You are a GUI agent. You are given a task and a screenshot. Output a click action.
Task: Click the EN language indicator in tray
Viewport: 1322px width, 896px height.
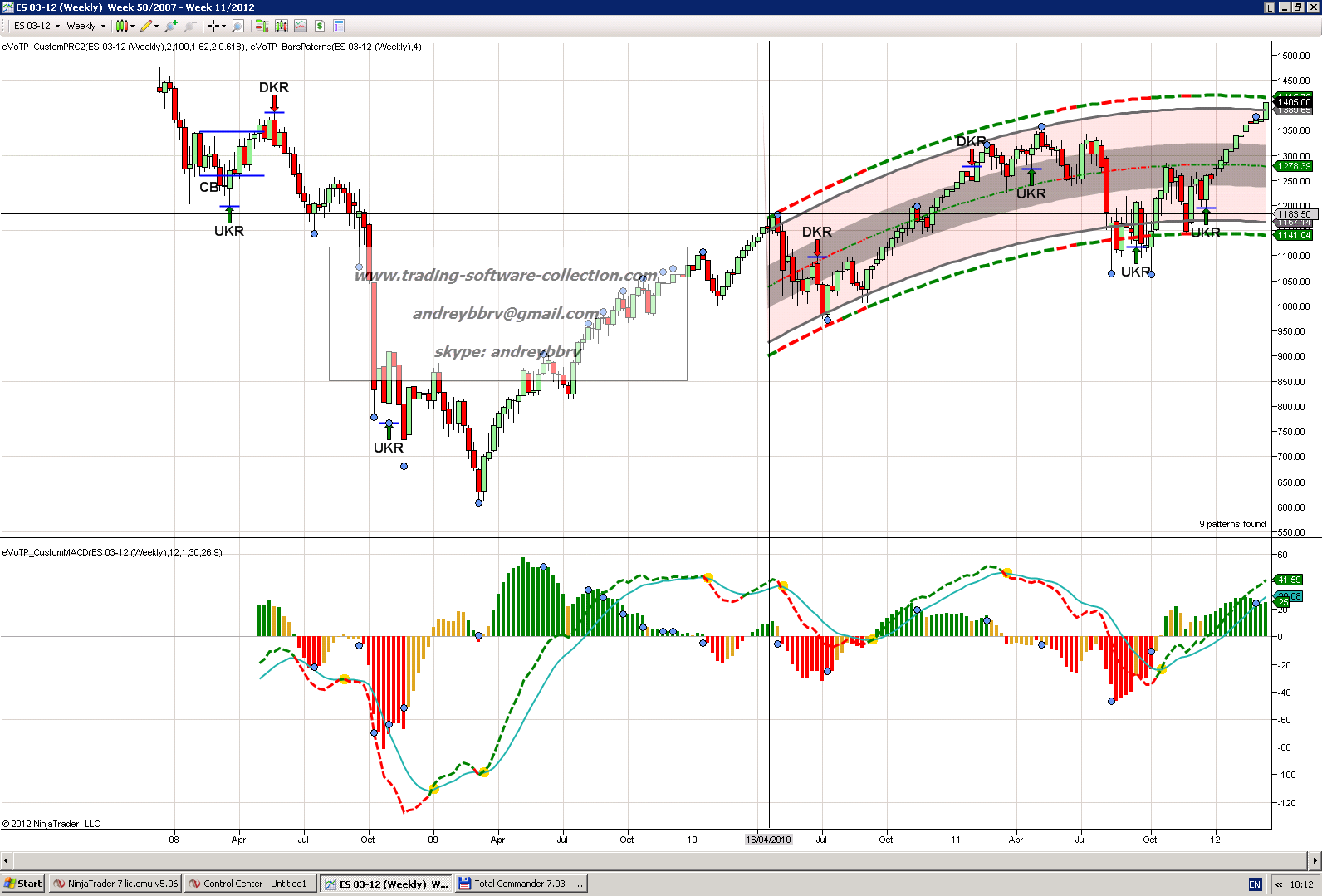(x=1255, y=884)
